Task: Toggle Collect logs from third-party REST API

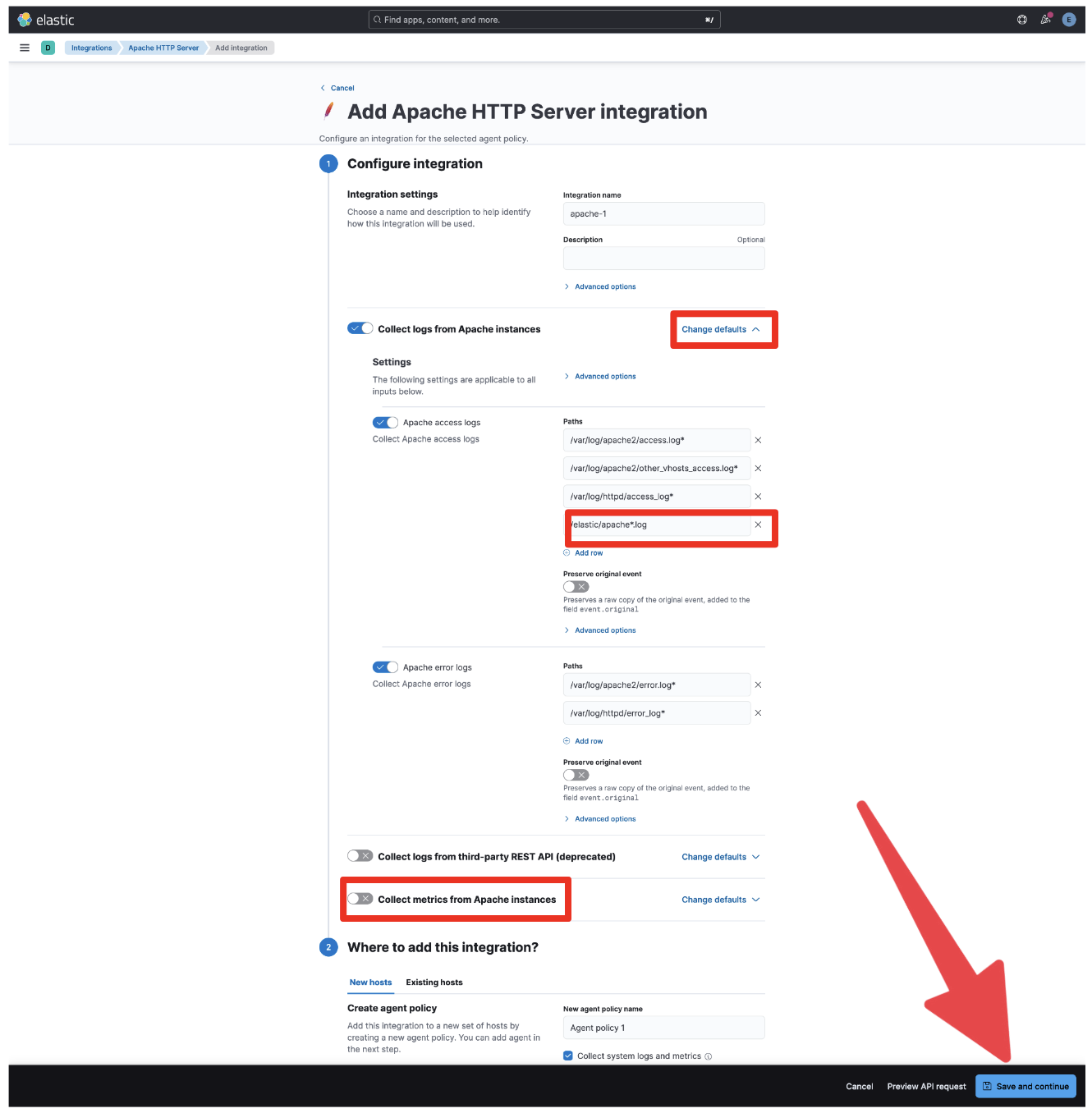Action: 360,856
